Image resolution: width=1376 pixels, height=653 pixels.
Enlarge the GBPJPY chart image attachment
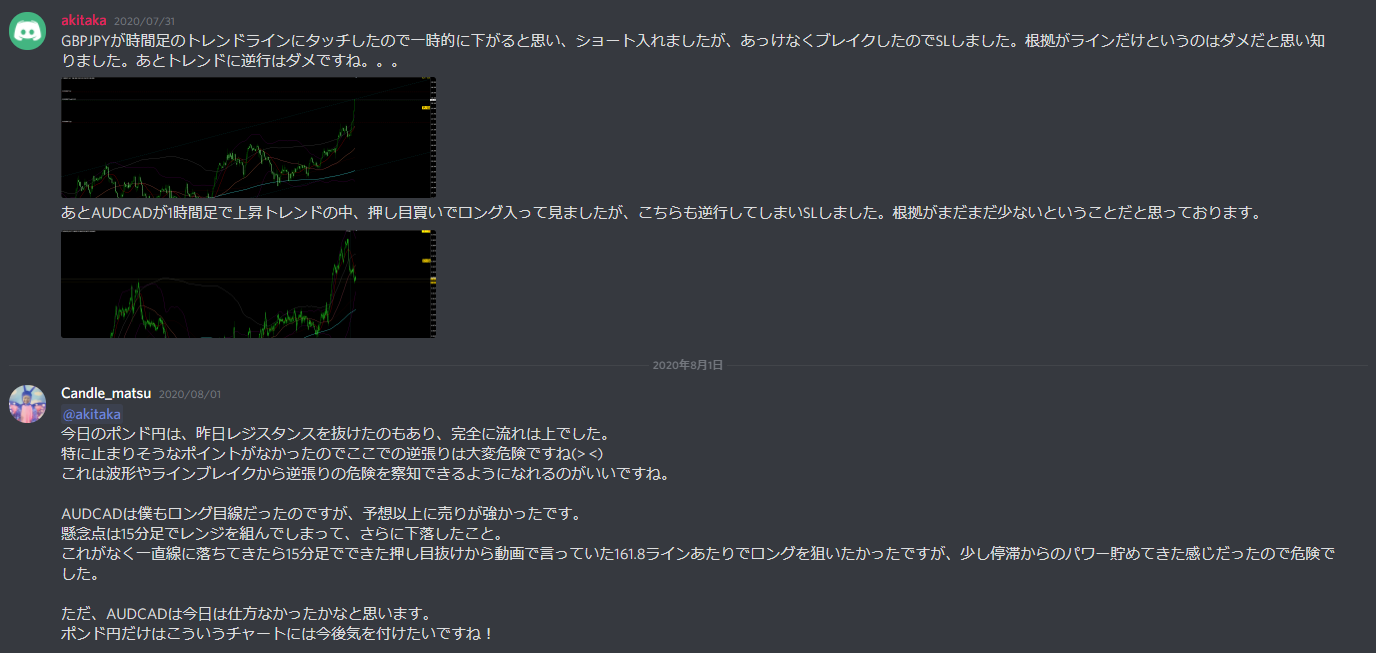click(x=248, y=138)
